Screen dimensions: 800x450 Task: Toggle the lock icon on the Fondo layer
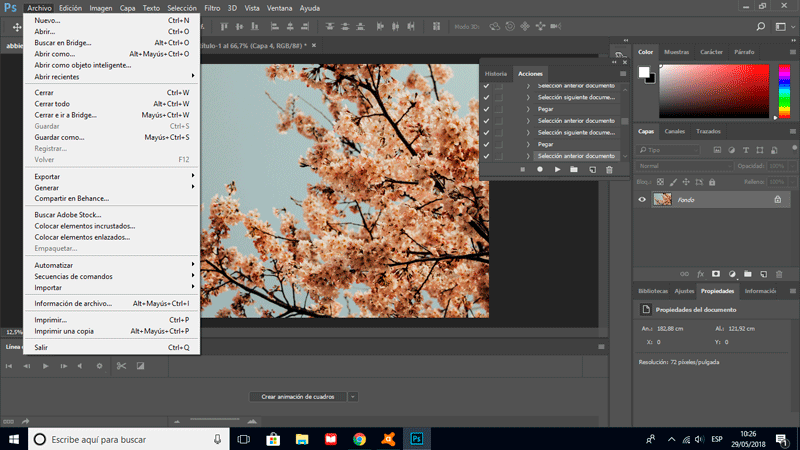click(x=777, y=200)
